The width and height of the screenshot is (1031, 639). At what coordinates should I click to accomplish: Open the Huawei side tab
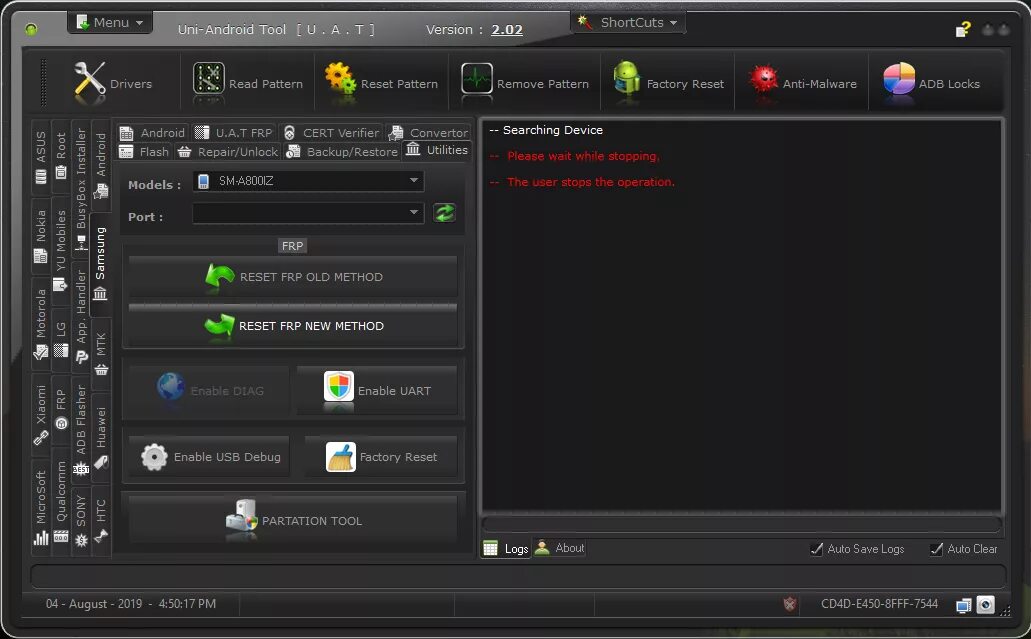coord(101,438)
